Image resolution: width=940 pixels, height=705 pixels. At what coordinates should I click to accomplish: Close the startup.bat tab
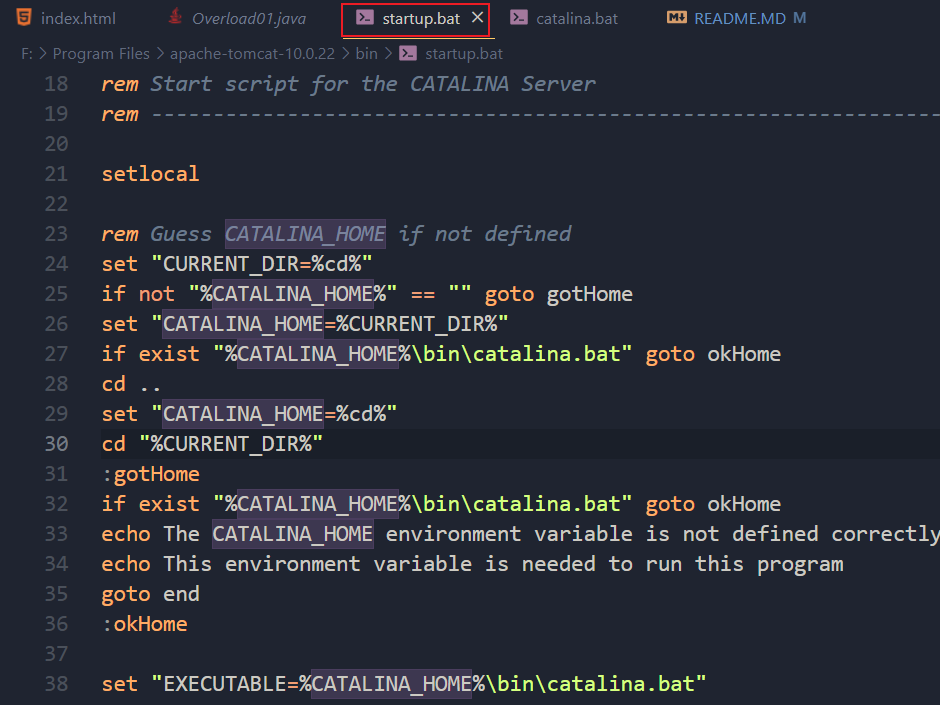click(477, 18)
